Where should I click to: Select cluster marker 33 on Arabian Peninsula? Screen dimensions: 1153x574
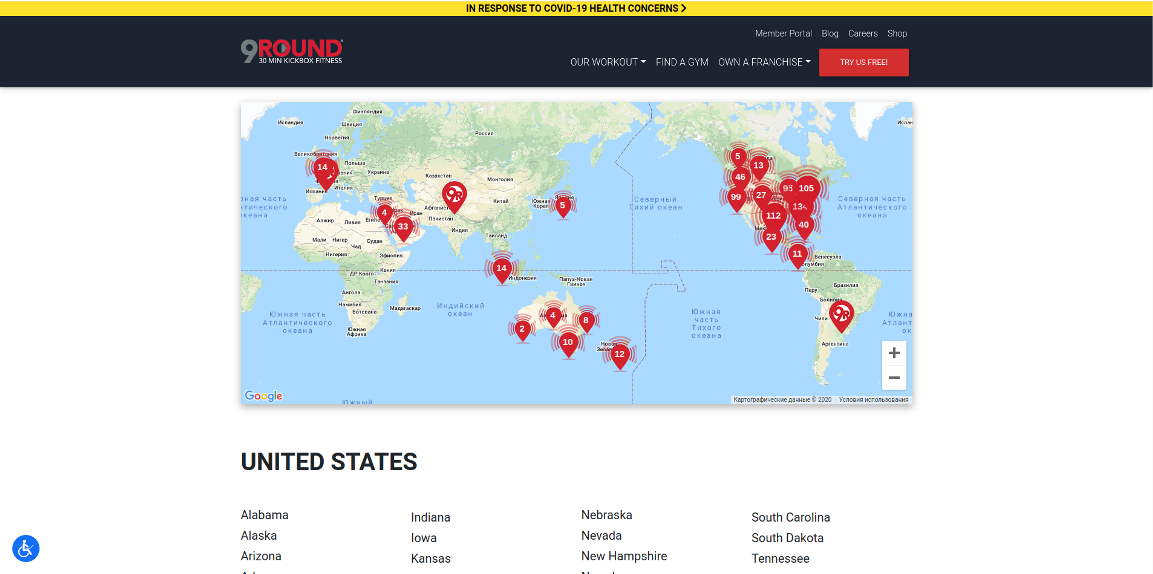403,229
